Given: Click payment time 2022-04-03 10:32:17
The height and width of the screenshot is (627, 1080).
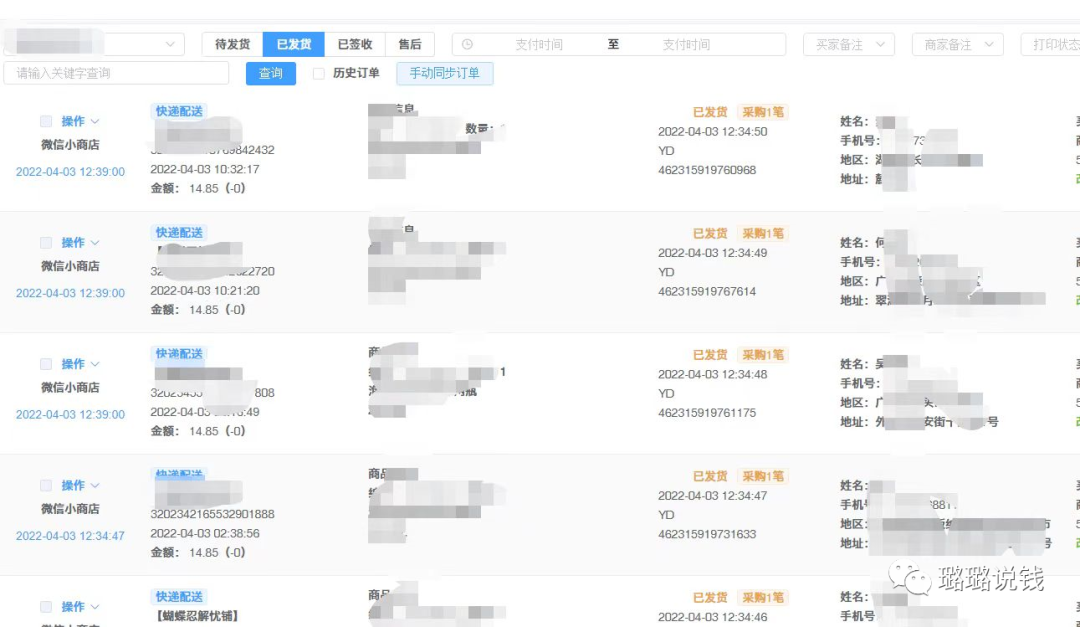Looking at the screenshot, I should (205, 169).
